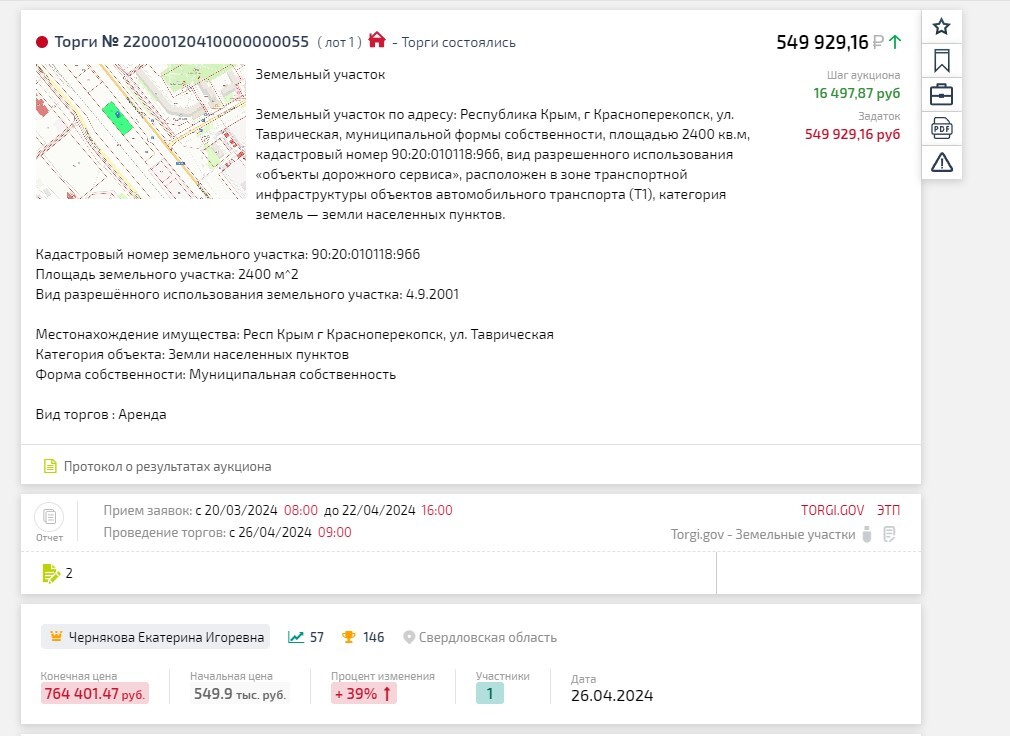Screen dimensions: 1010x736
Task: Click the red house icon next to lot
Action: coord(377,40)
